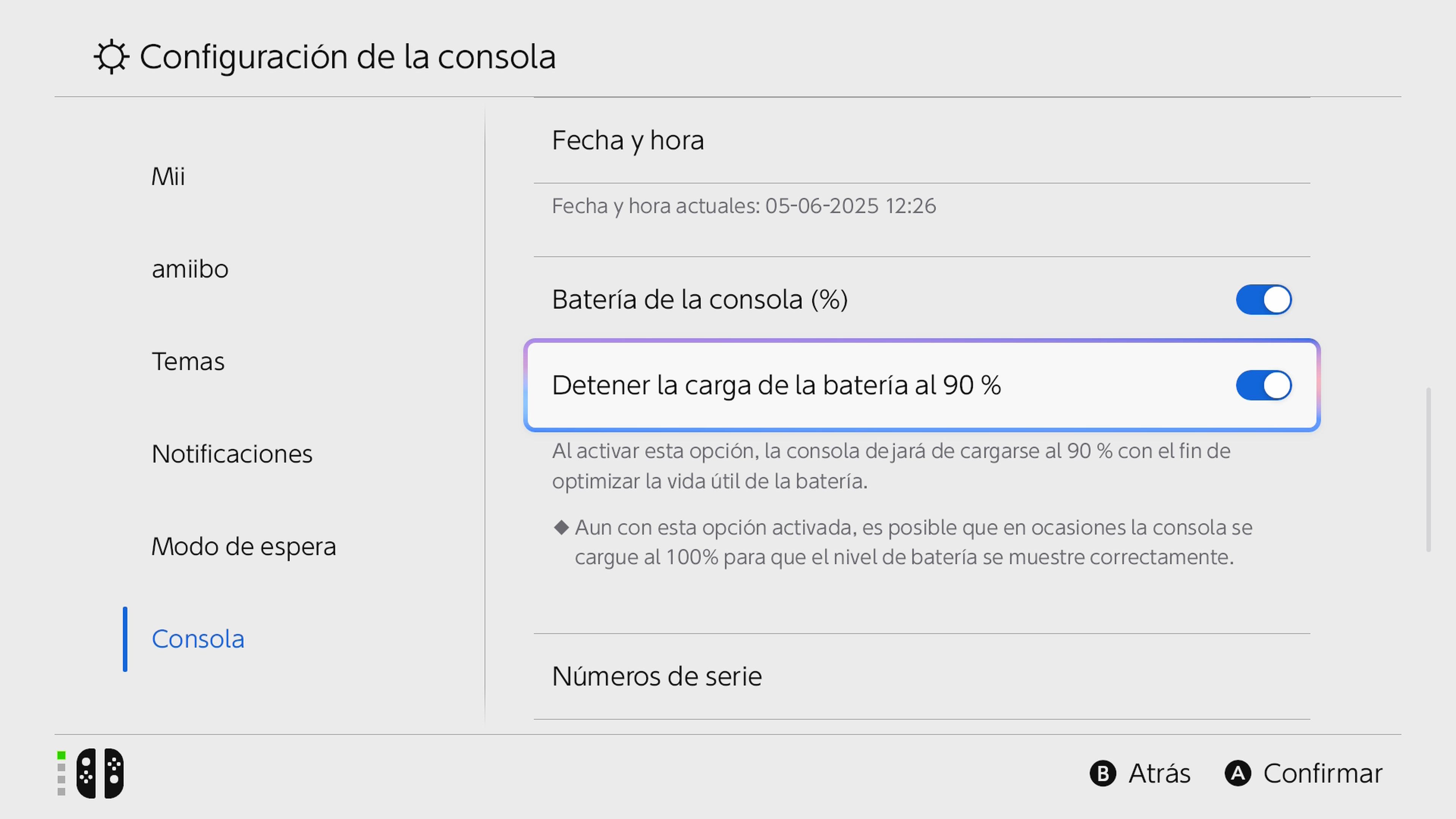This screenshot has height=819, width=1456.
Task: Select the Consola section
Action: pyautogui.click(x=198, y=639)
